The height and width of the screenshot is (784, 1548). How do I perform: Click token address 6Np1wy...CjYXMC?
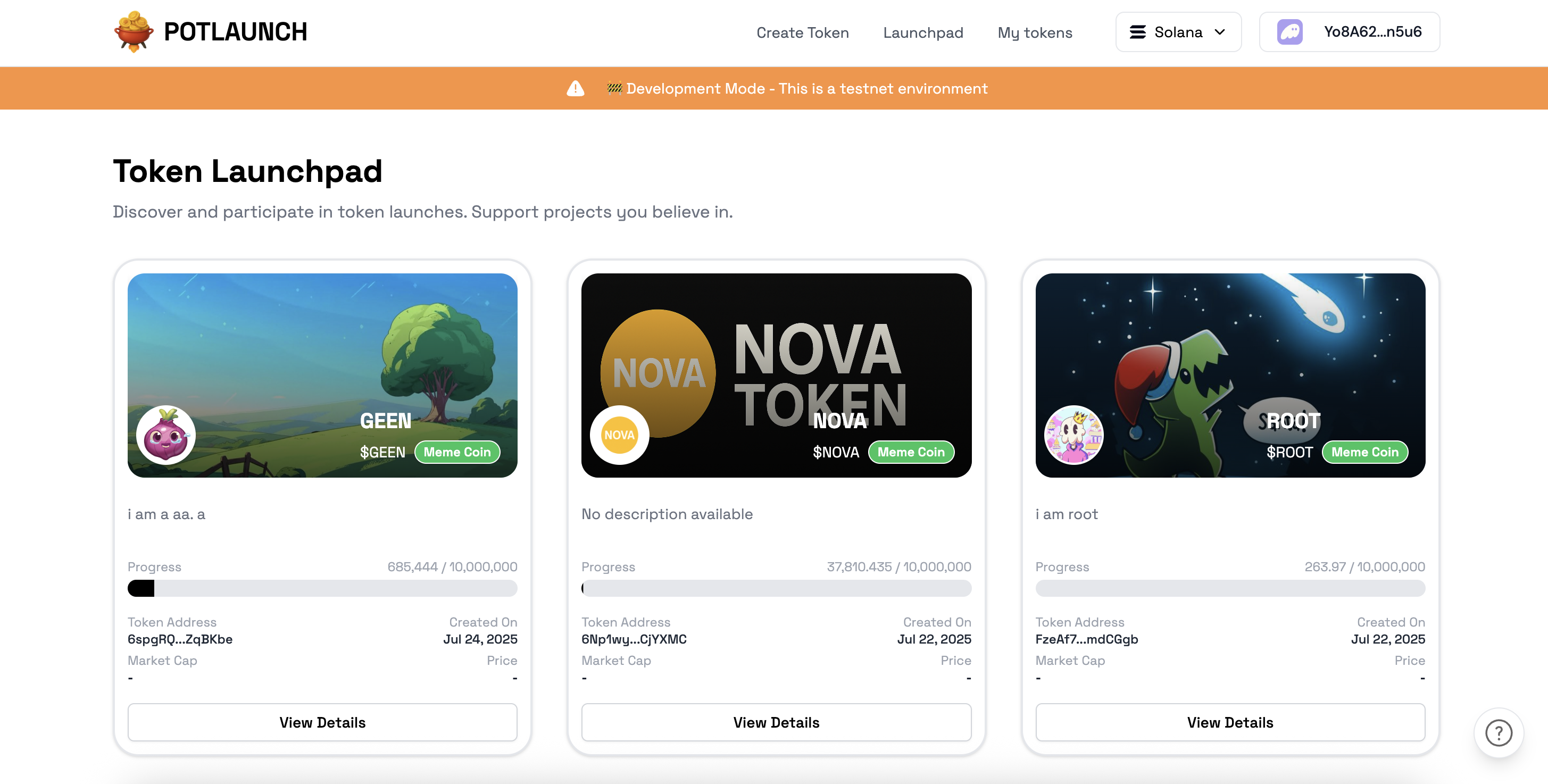[x=634, y=639]
